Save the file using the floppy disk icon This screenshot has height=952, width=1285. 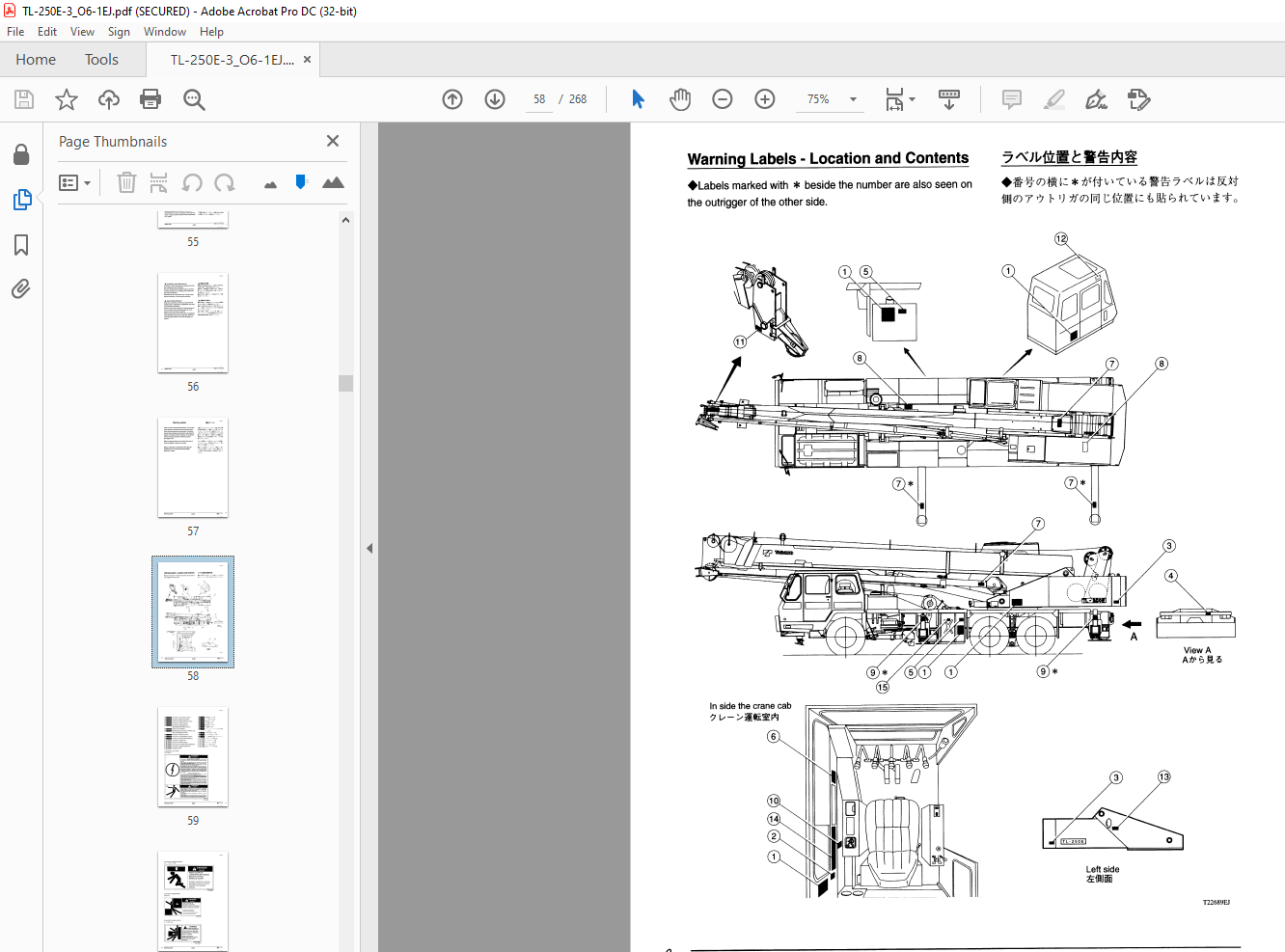[24, 99]
